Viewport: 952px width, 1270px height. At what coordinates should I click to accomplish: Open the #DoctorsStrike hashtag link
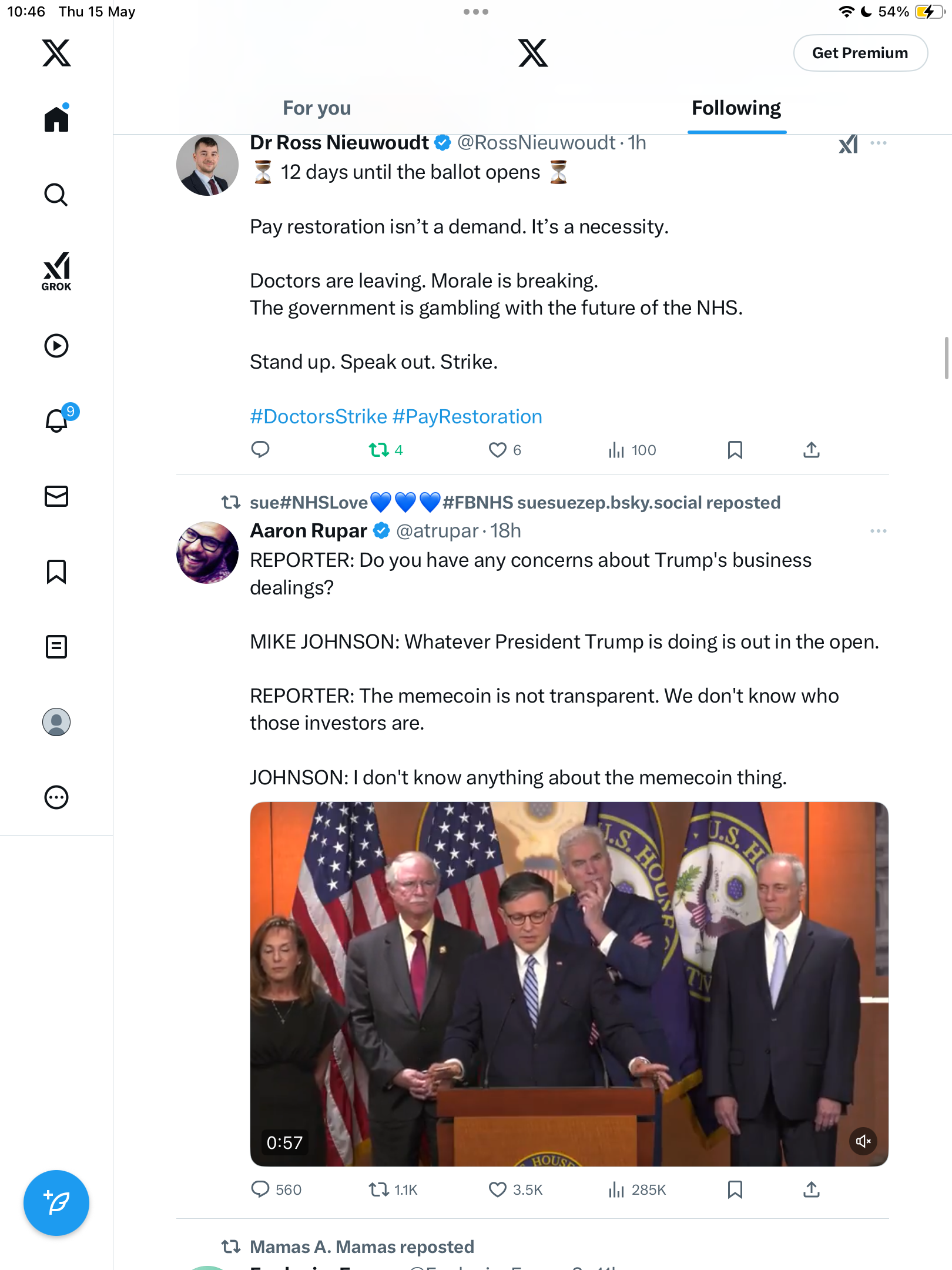319,416
